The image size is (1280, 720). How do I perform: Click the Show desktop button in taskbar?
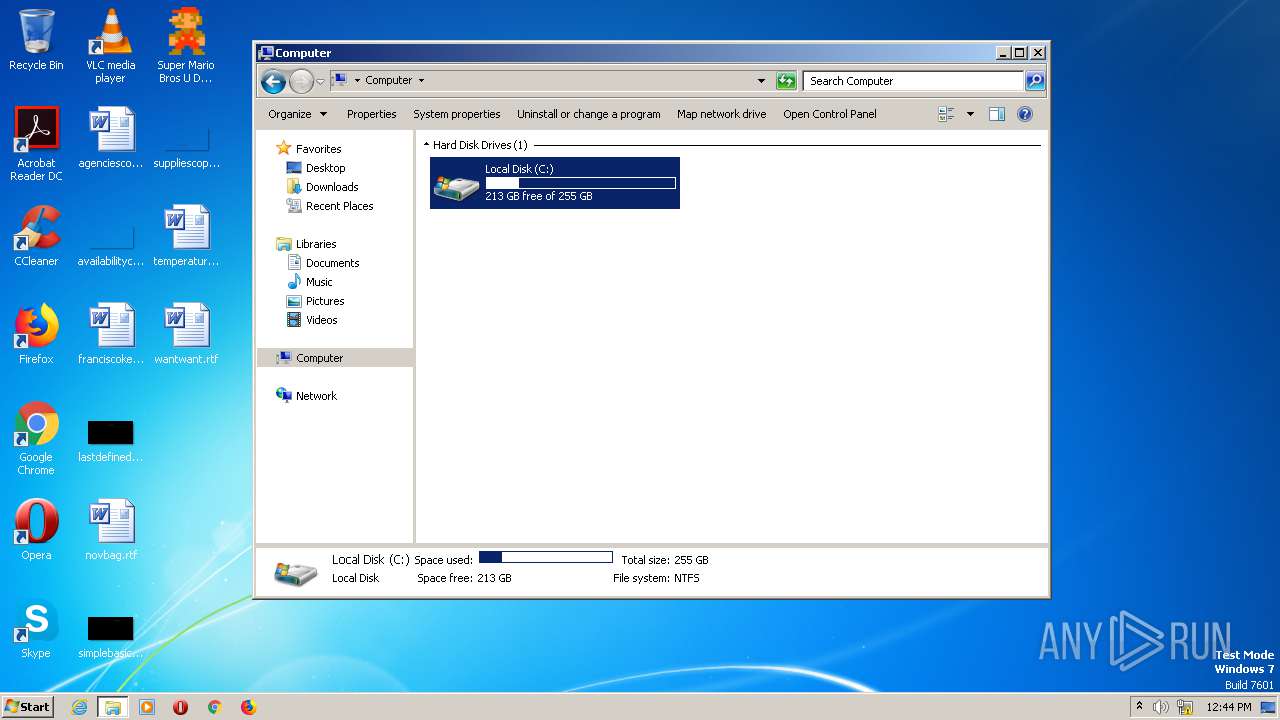1268,707
